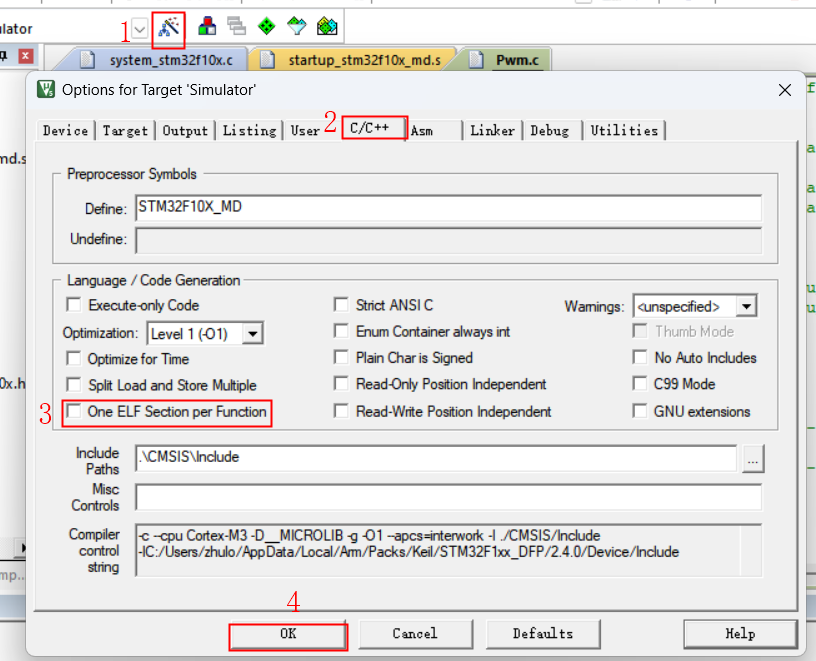Viewport: 816px width, 661px height.
Task: Click the Manage Multi-Project Workspace icon
Action: pyautogui.click(x=237, y=27)
